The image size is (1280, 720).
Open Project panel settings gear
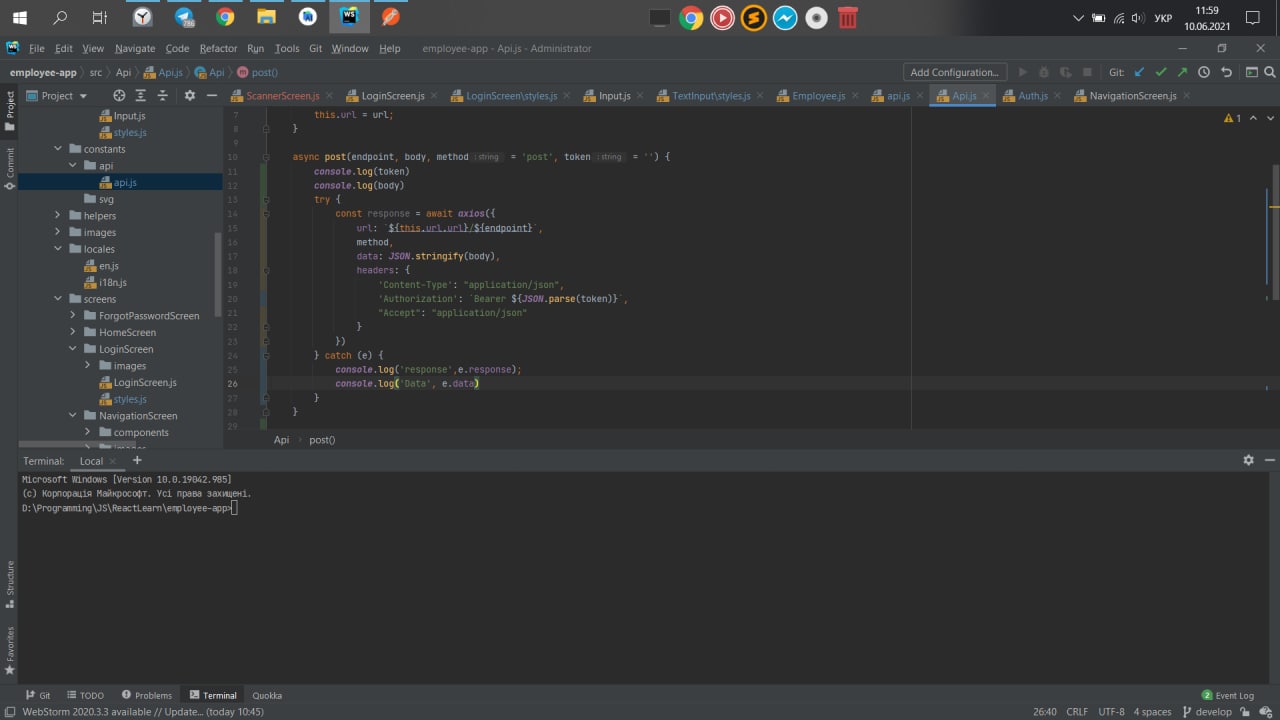pos(189,95)
